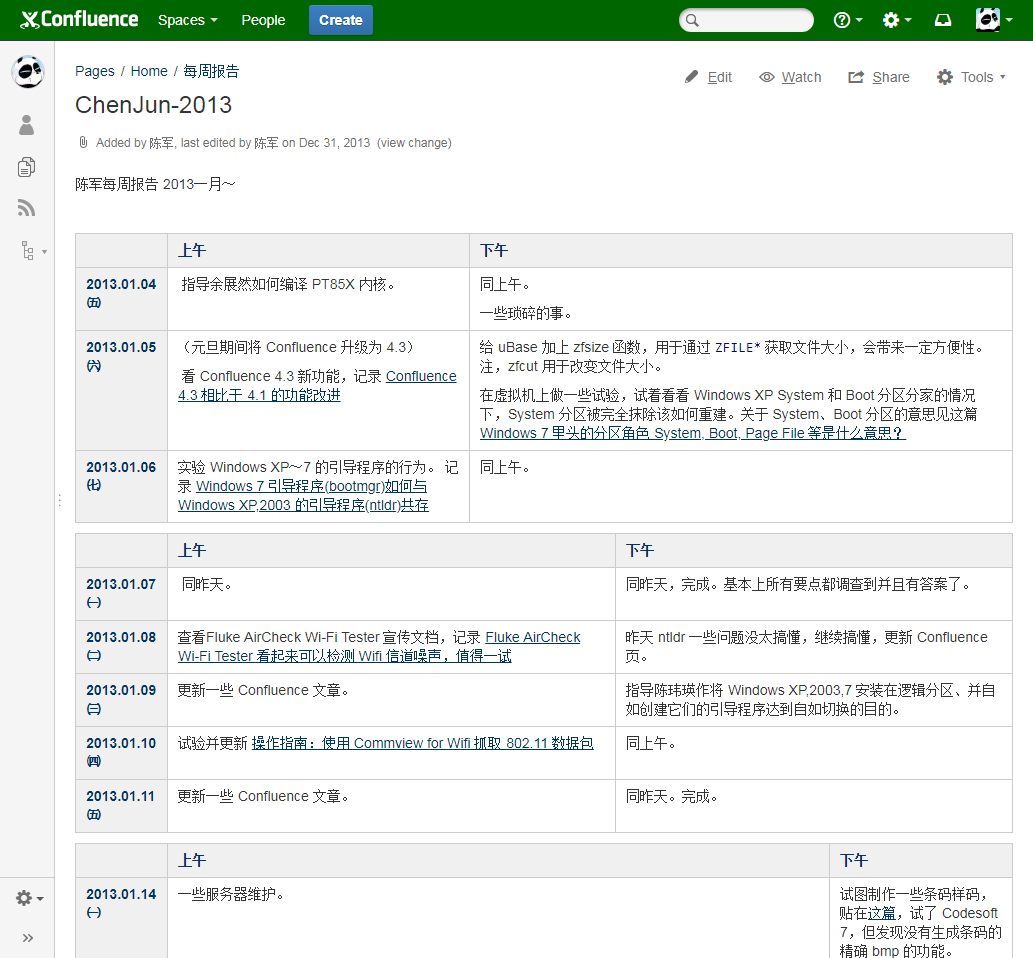1033x958 pixels.
Task: Open the Spaces menu
Action: click(187, 20)
